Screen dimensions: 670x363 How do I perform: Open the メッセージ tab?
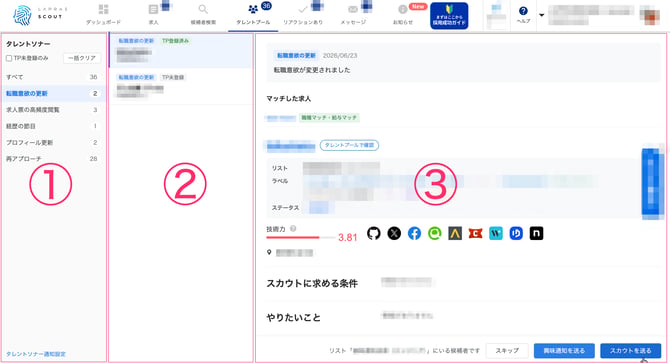click(353, 15)
